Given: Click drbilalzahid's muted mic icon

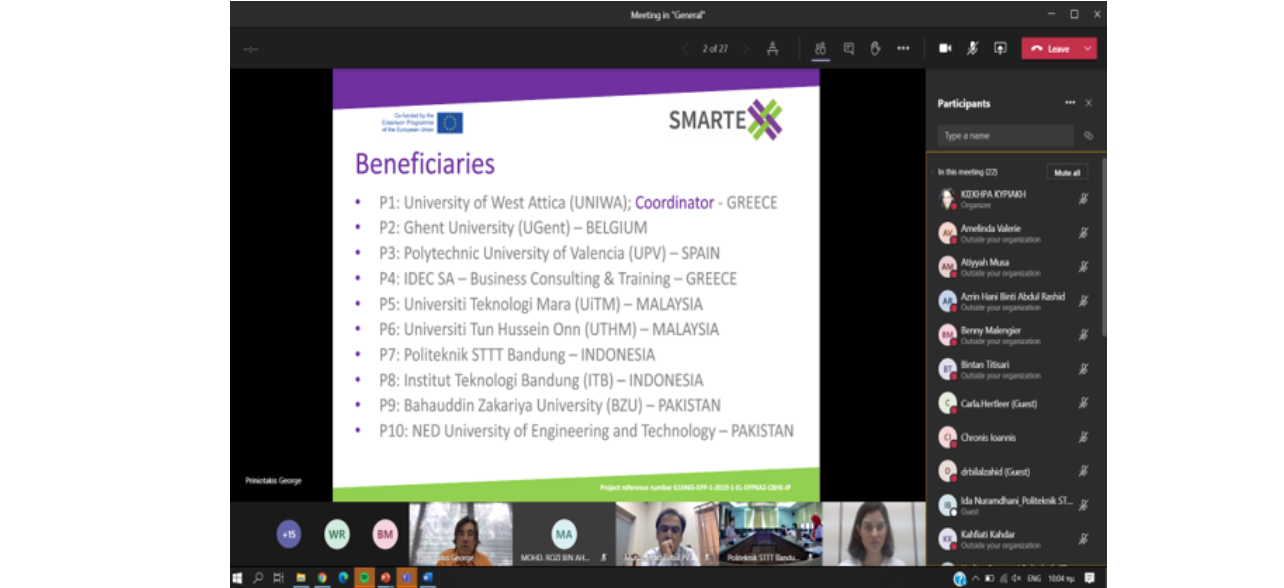Looking at the screenshot, I should click(1083, 471).
